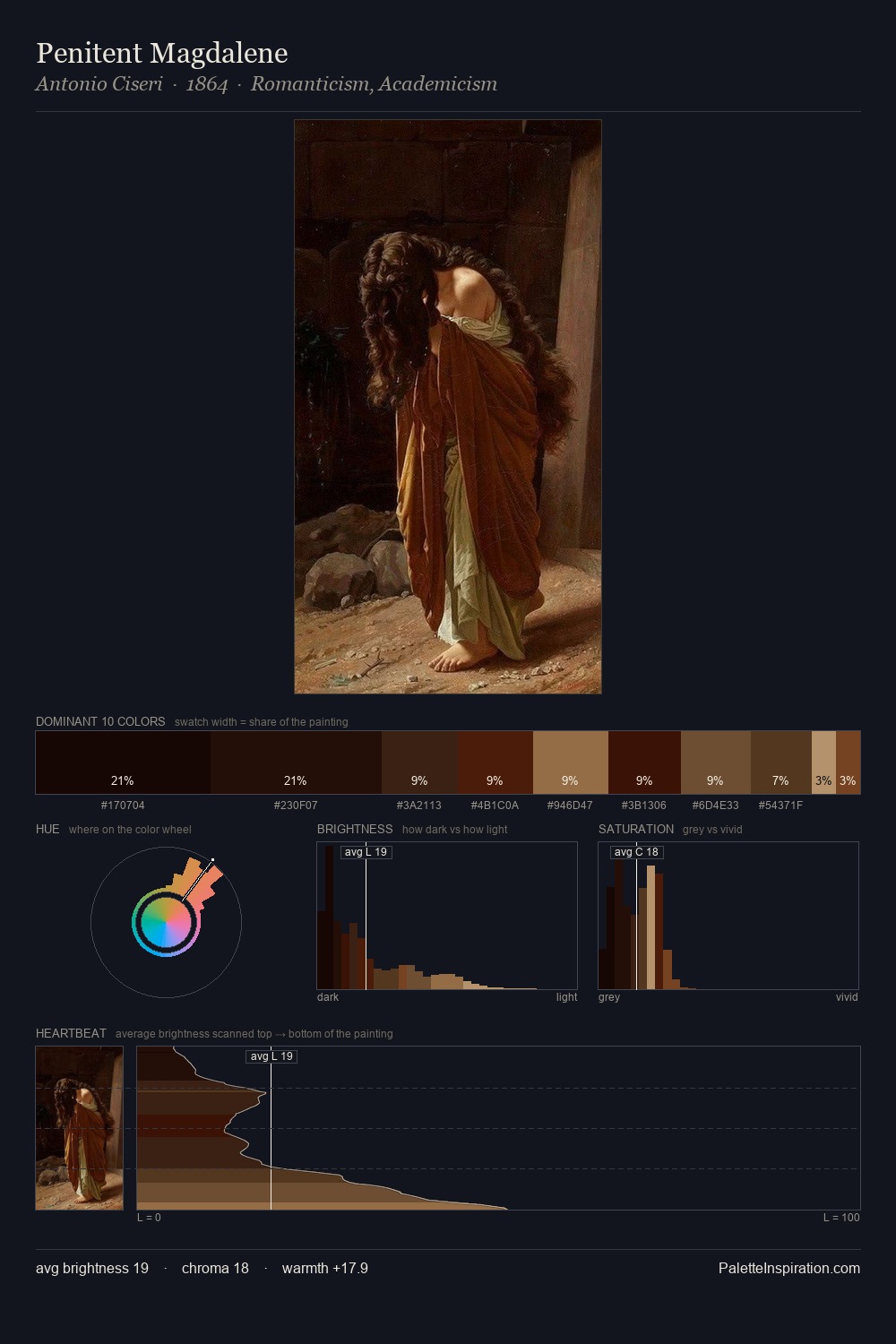Click the "#3B1306" hex code label
Screen dimensions: 896x1344
point(644,805)
